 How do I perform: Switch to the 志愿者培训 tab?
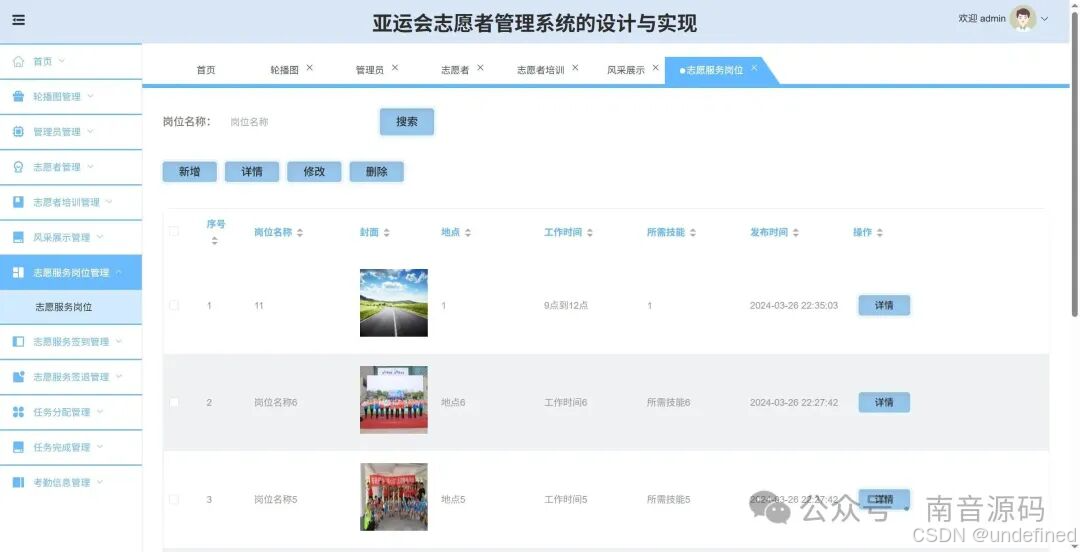[x=541, y=70]
